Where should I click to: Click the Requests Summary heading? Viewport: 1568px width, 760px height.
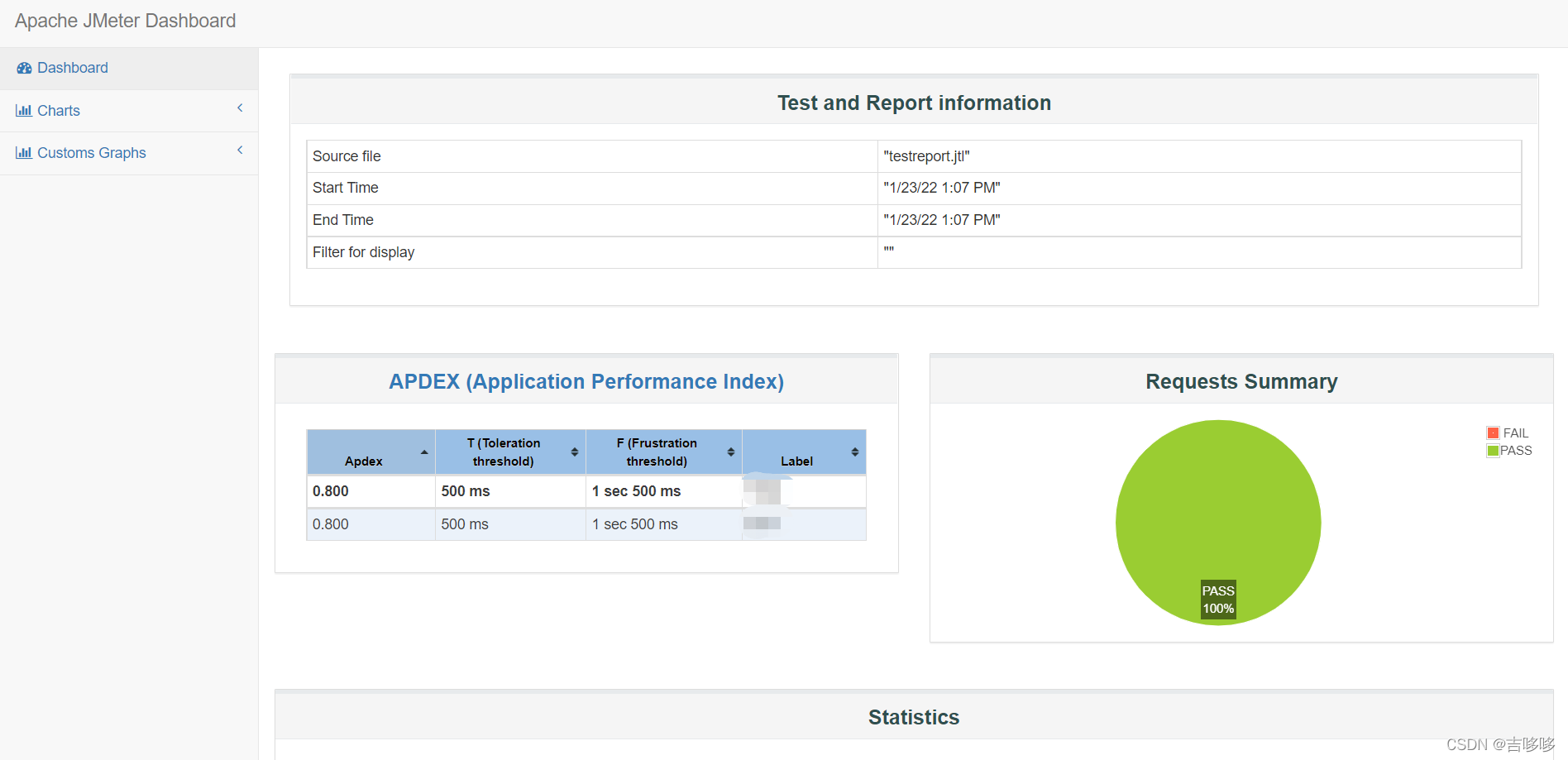click(1241, 381)
